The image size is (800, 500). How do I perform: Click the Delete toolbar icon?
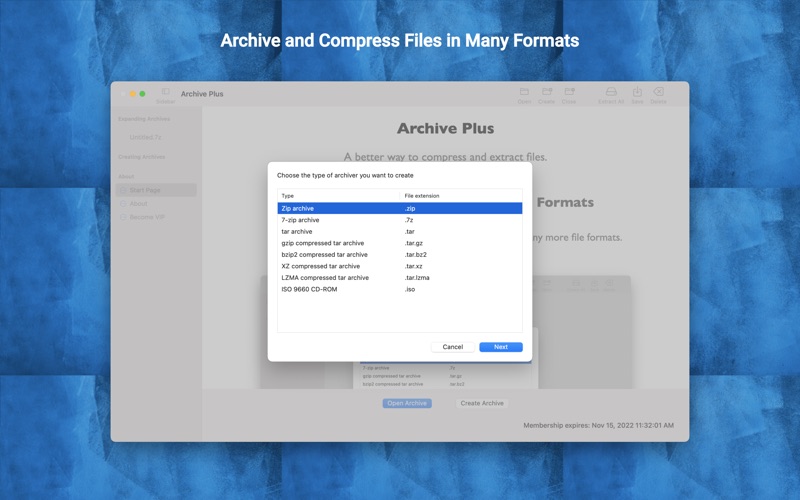coord(658,91)
